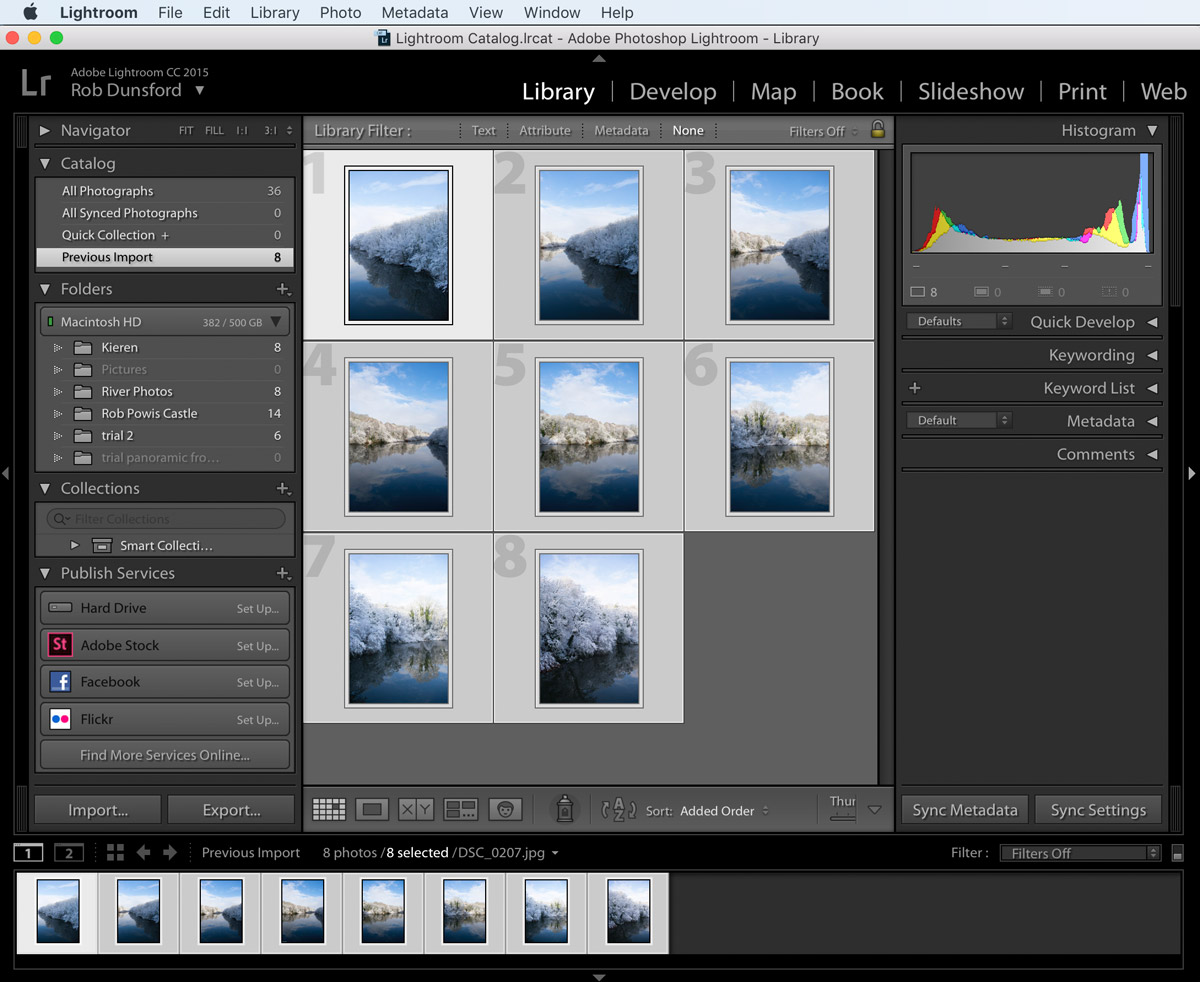The width and height of the screenshot is (1200, 982).
Task: Toggle the sort direction icon
Action: 618,810
